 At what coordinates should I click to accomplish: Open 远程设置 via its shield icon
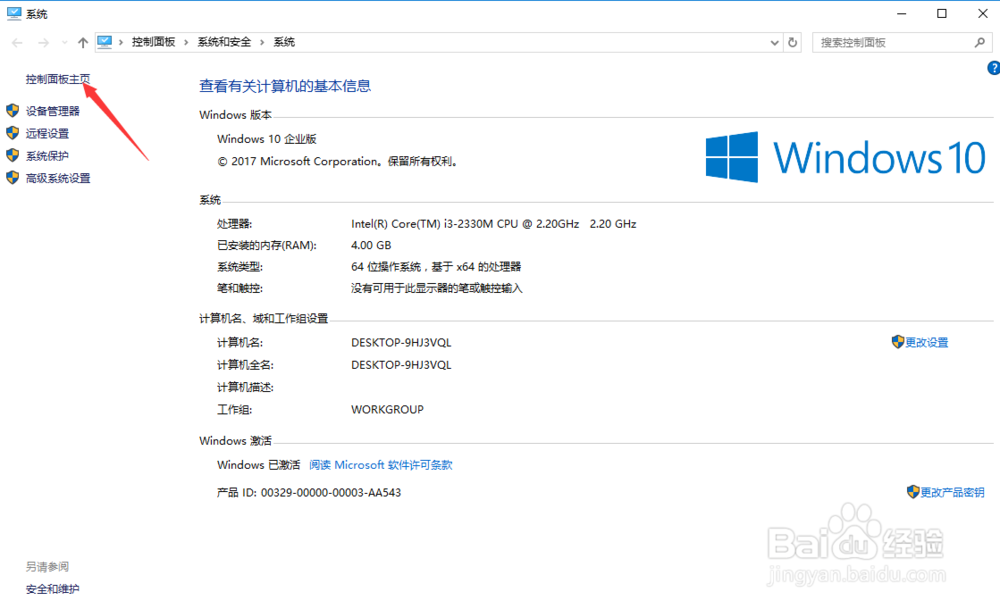click(x=12, y=133)
